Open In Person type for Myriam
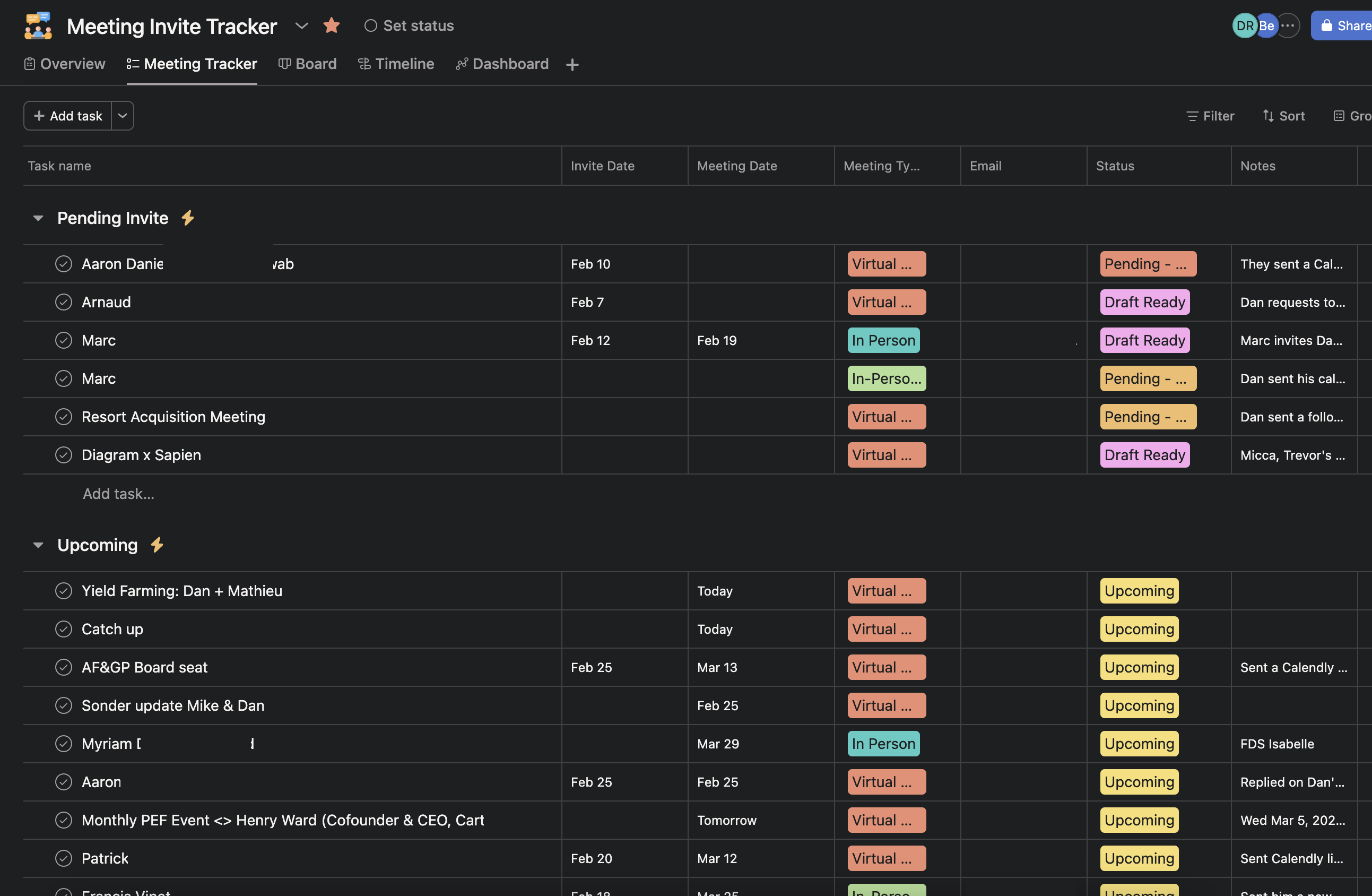 (x=884, y=744)
